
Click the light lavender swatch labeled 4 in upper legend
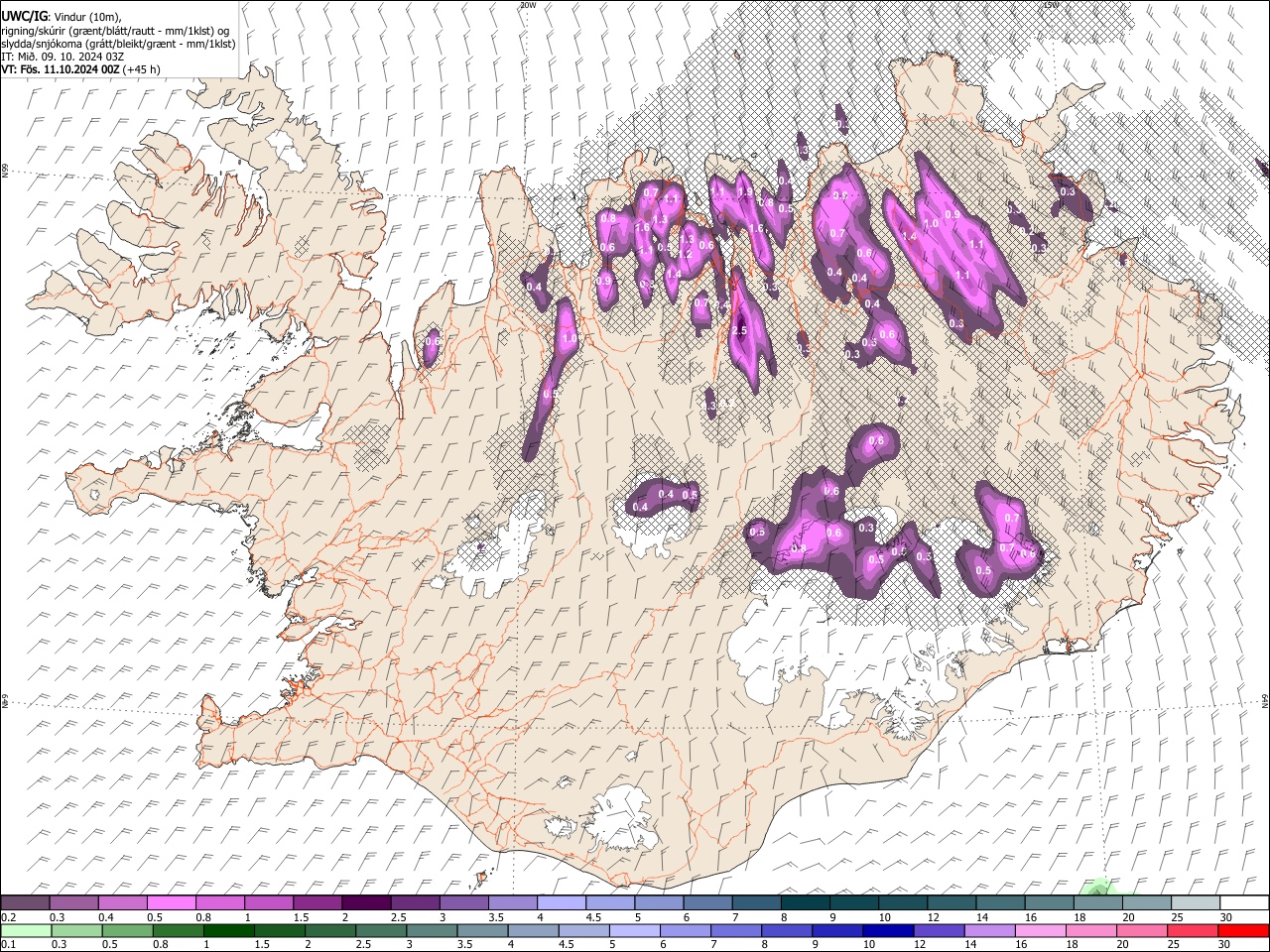pos(562,903)
